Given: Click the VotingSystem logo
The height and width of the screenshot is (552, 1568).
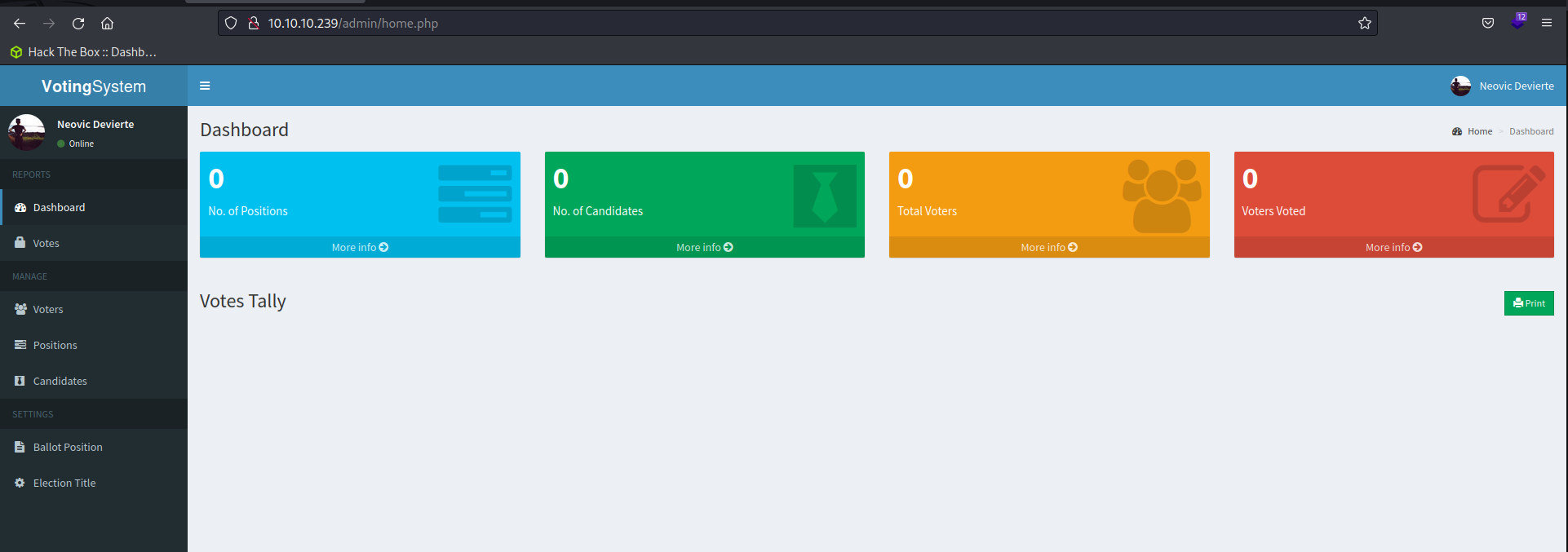Looking at the screenshot, I should (94, 86).
